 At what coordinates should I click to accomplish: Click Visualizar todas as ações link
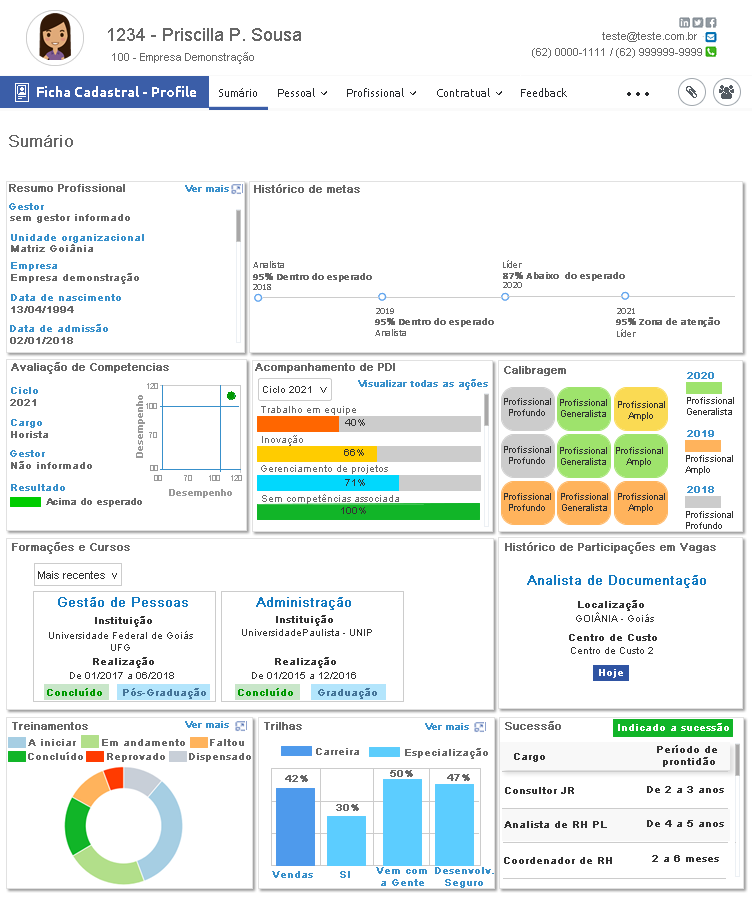click(423, 384)
